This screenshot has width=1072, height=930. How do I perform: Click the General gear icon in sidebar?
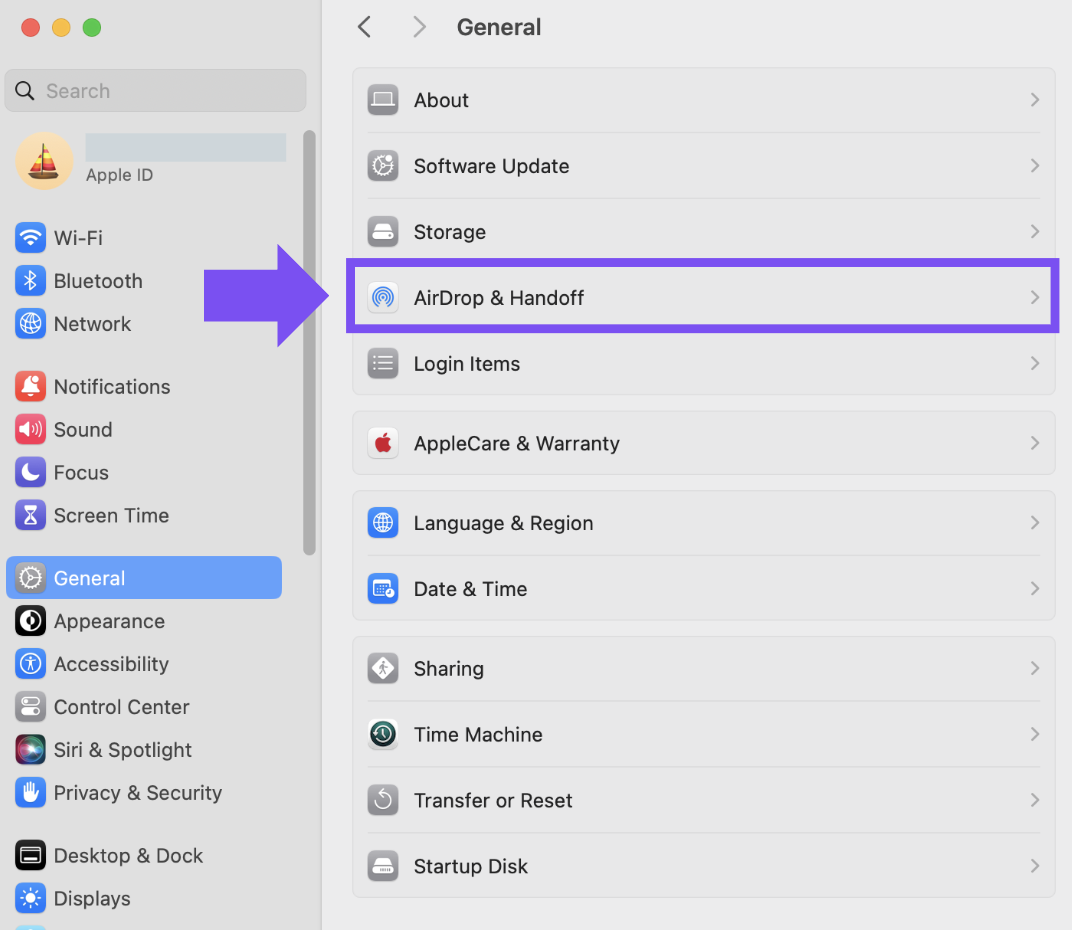tap(30, 578)
